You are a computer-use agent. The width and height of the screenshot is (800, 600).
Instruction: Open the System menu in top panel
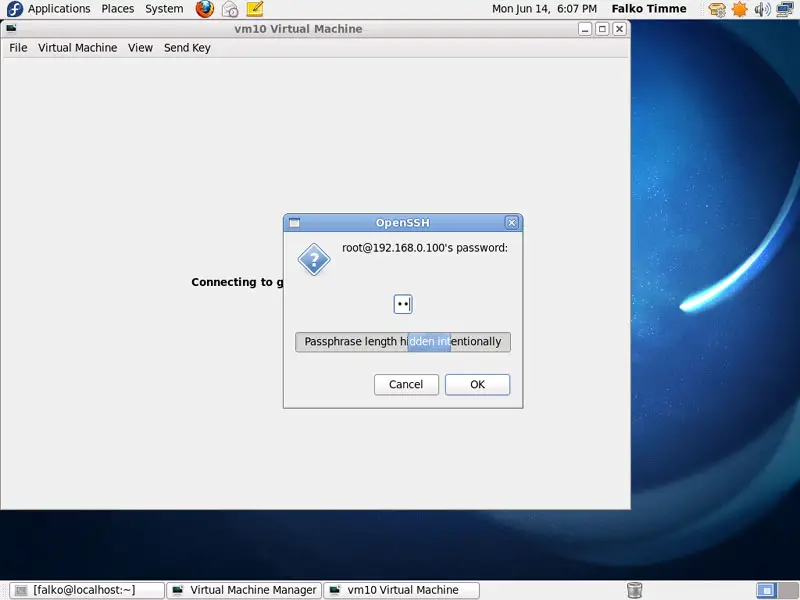164,9
